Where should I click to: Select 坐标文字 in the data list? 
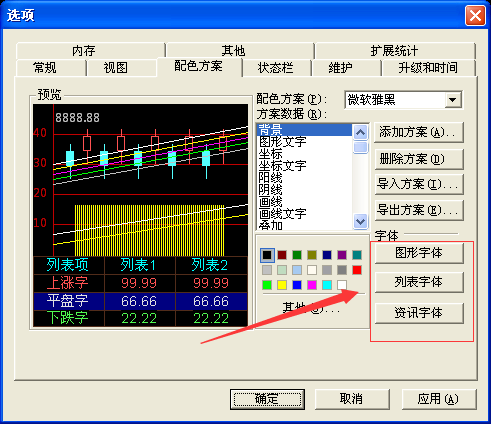point(305,166)
